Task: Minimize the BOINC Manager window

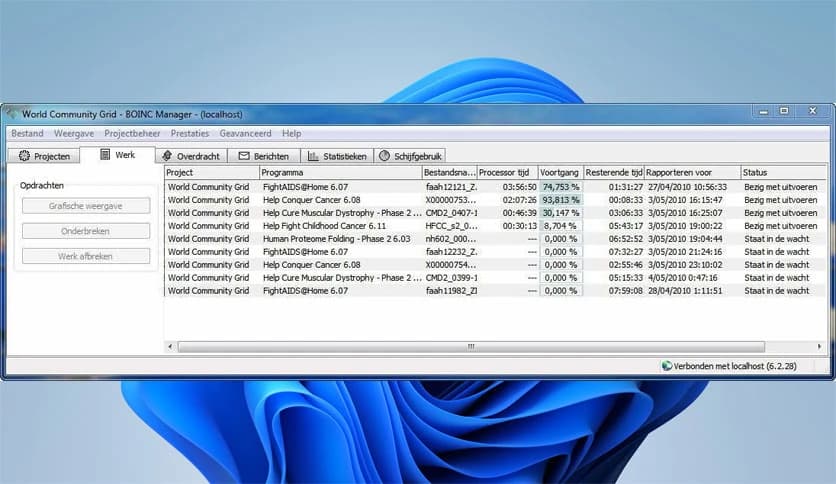Action: pos(764,111)
